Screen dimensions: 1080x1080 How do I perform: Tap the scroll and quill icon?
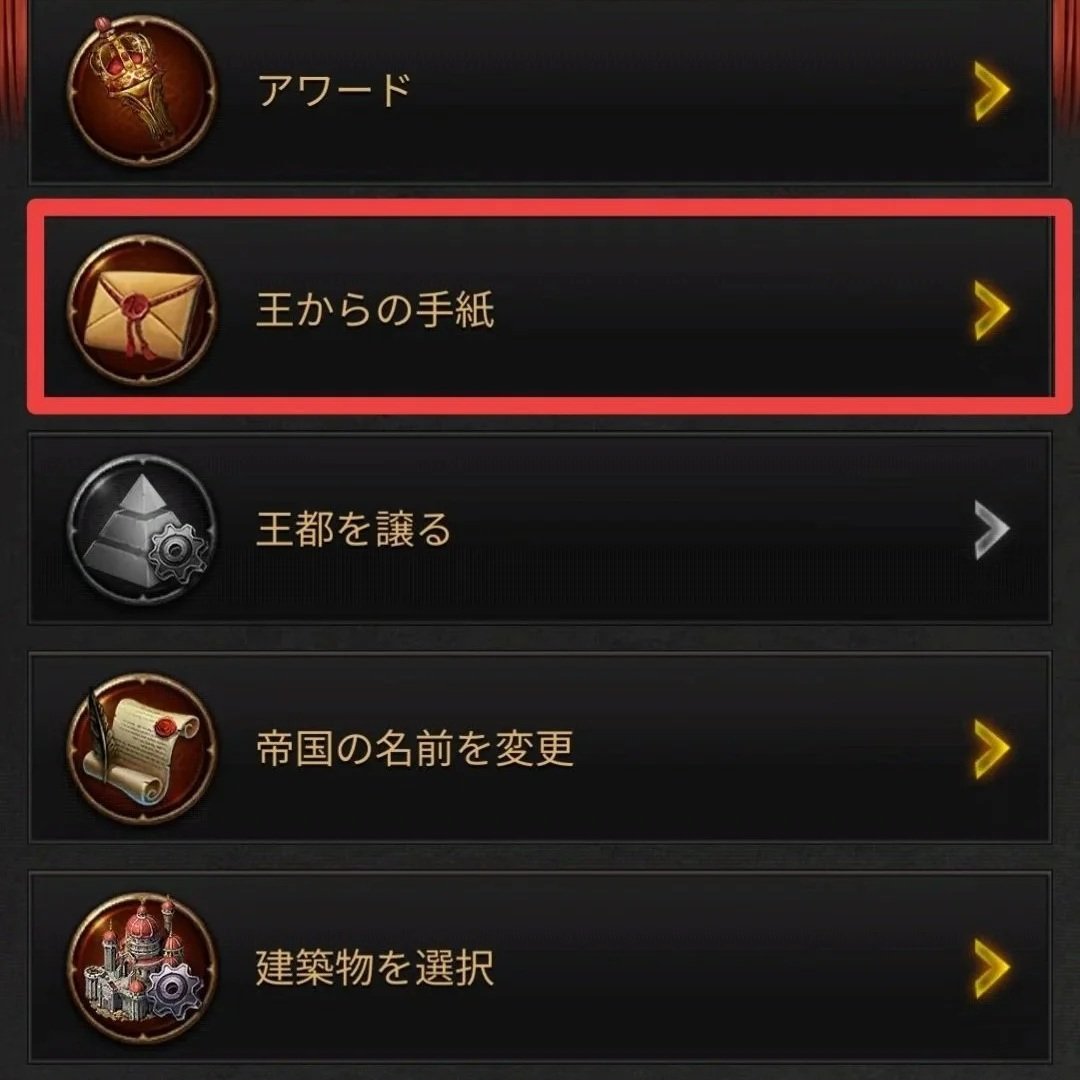[142, 749]
